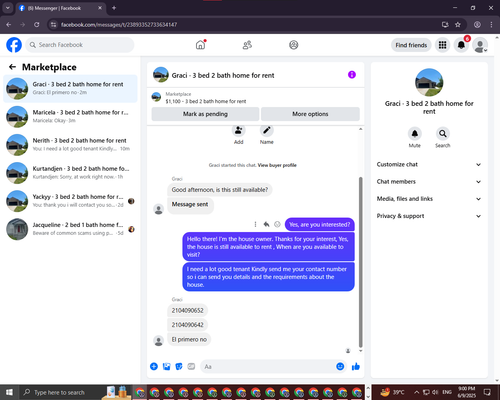500x400 pixels.
Task: Click the Add people icon
Action: (x=238, y=131)
